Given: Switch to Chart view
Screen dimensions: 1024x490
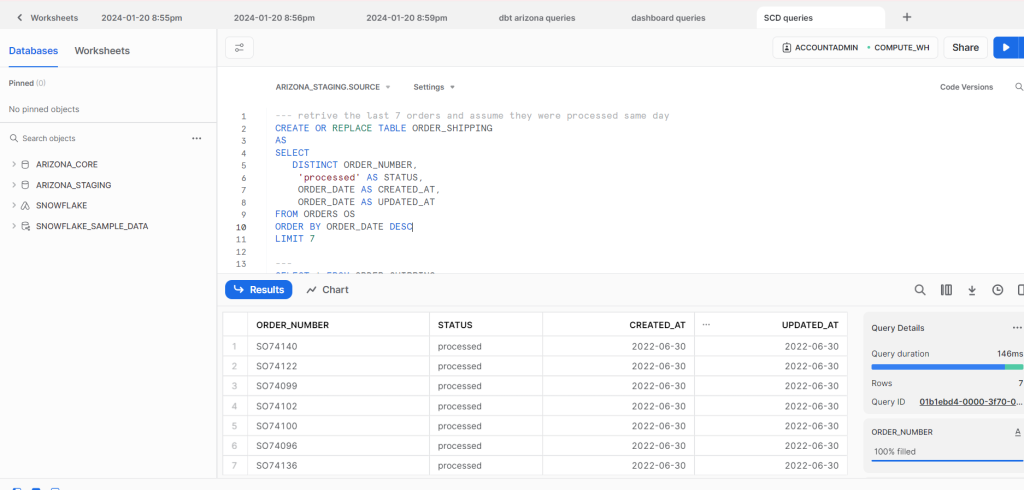Looking at the screenshot, I should tap(327, 290).
